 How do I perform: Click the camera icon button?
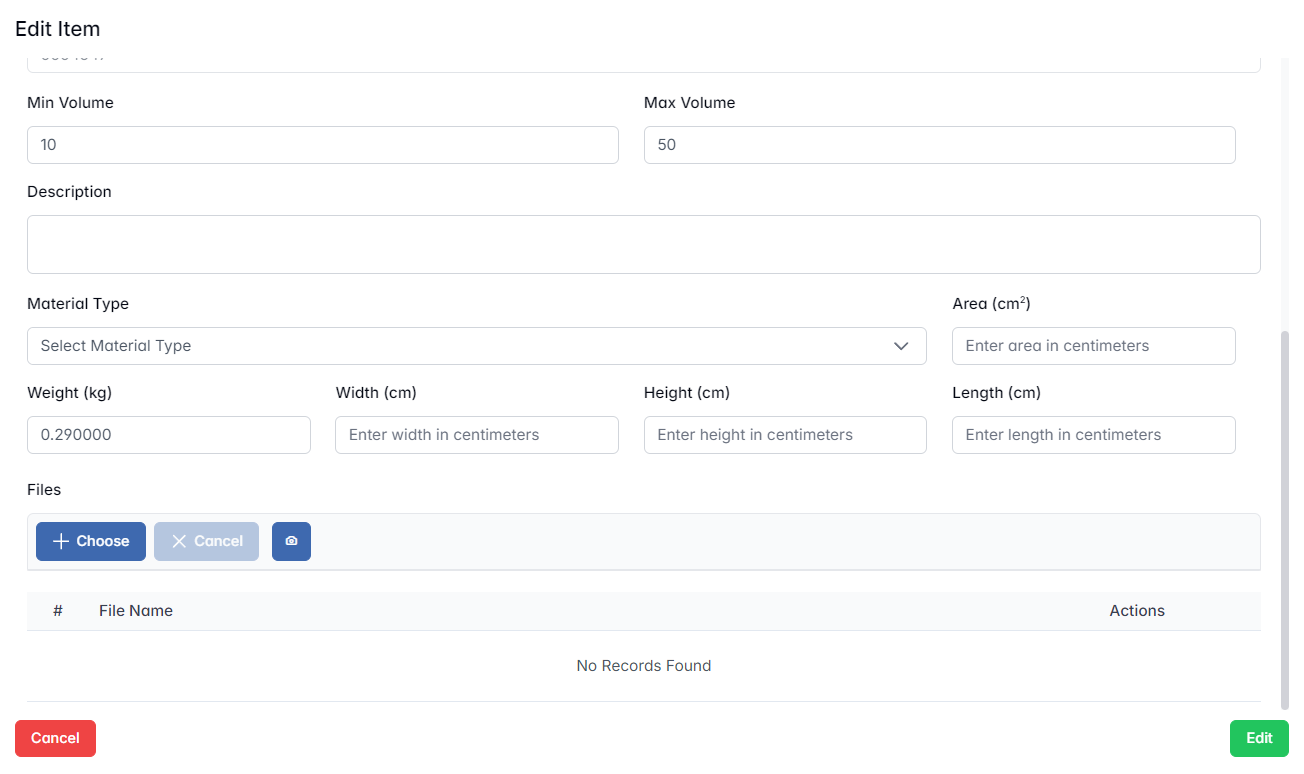pos(291,541)
